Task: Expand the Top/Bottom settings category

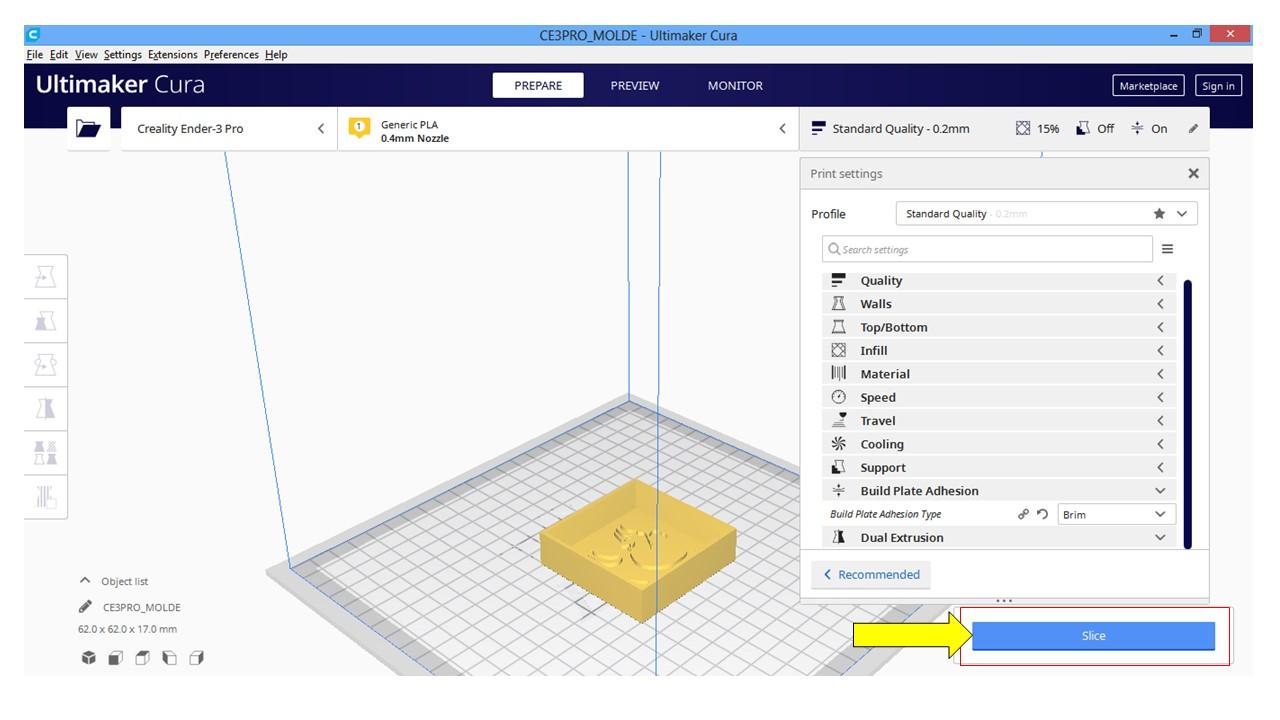Action: (x=998, y=327)
